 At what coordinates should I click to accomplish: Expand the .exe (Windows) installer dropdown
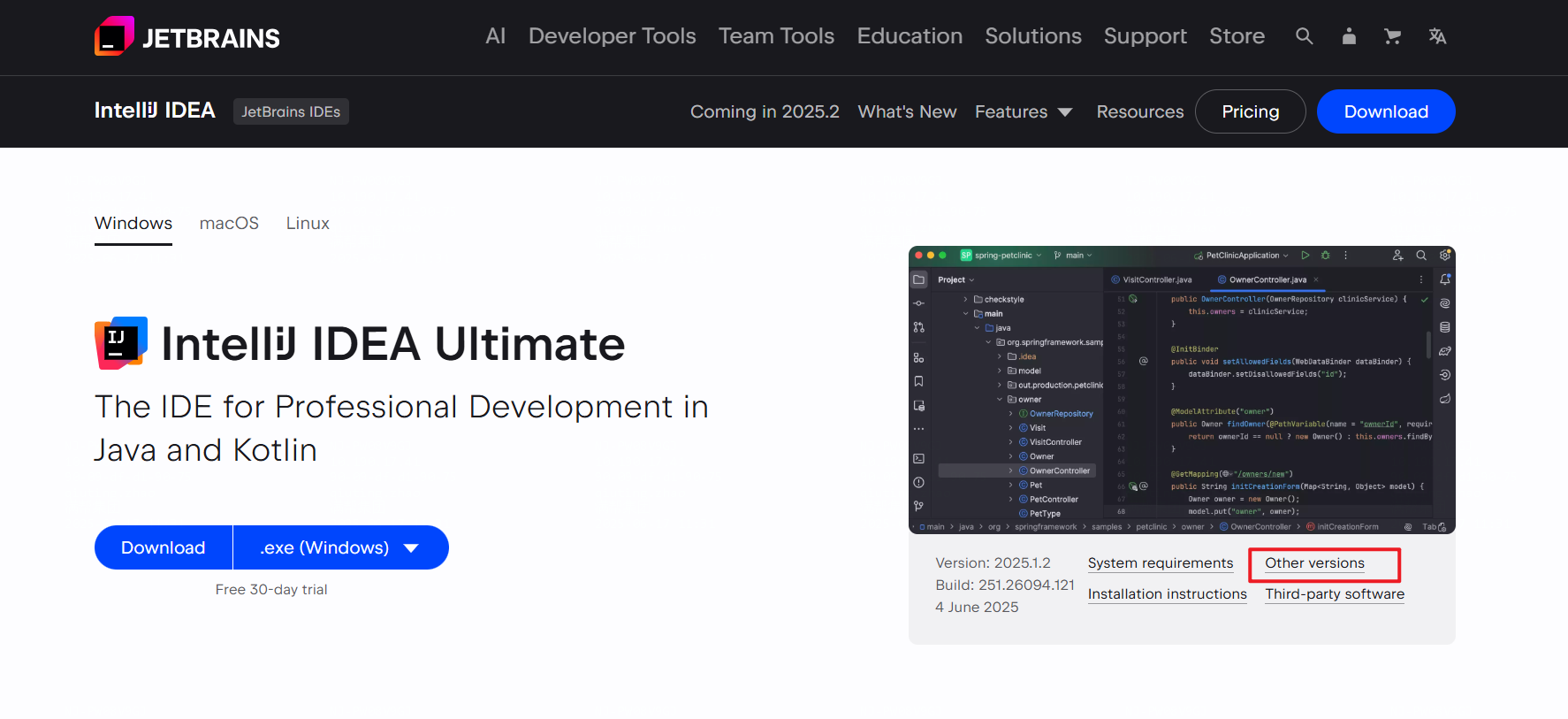tap(340, 547)
